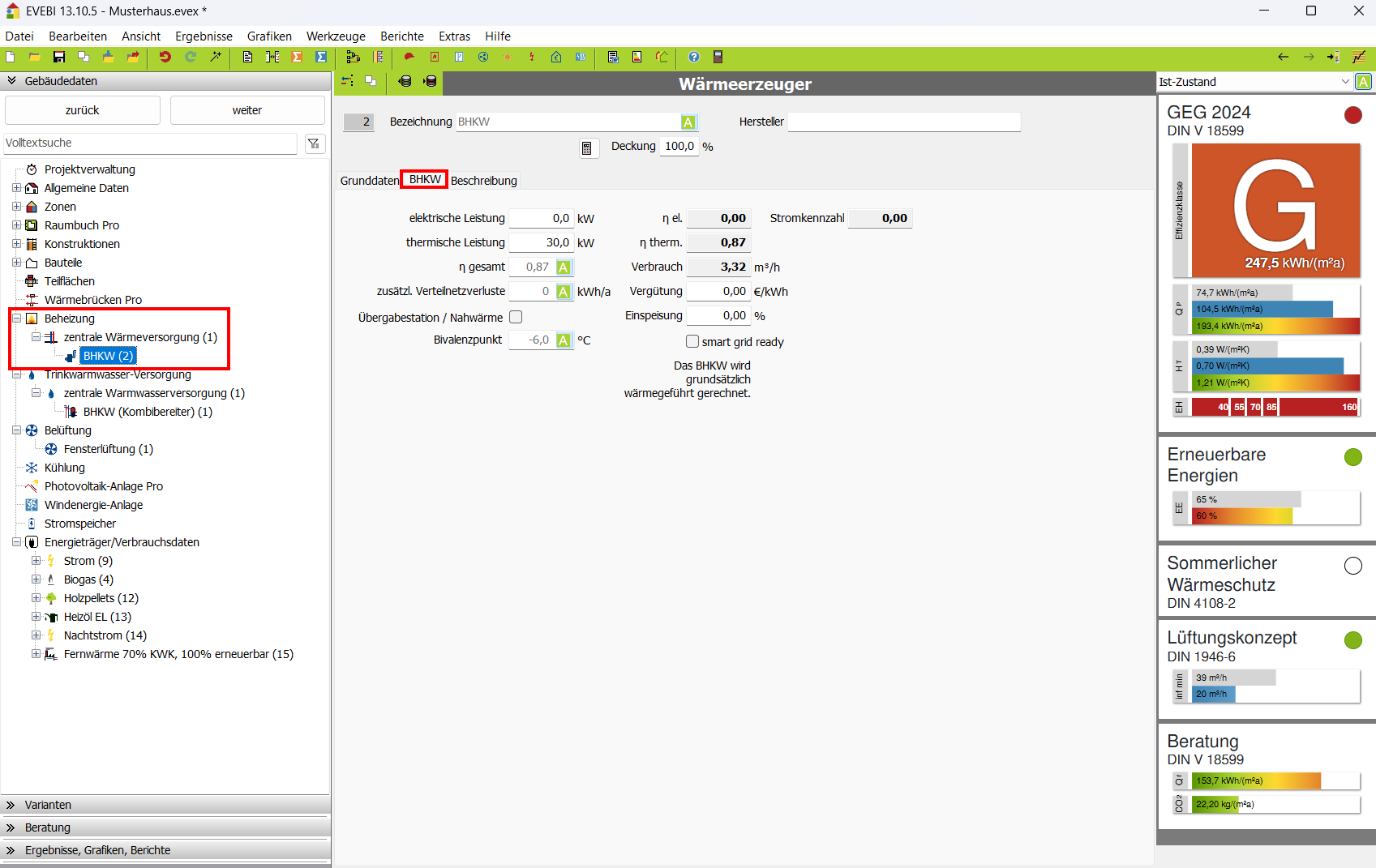Click the orange sigma calculation icon
The image size is (1376, 868).
(x=297, y=57)
